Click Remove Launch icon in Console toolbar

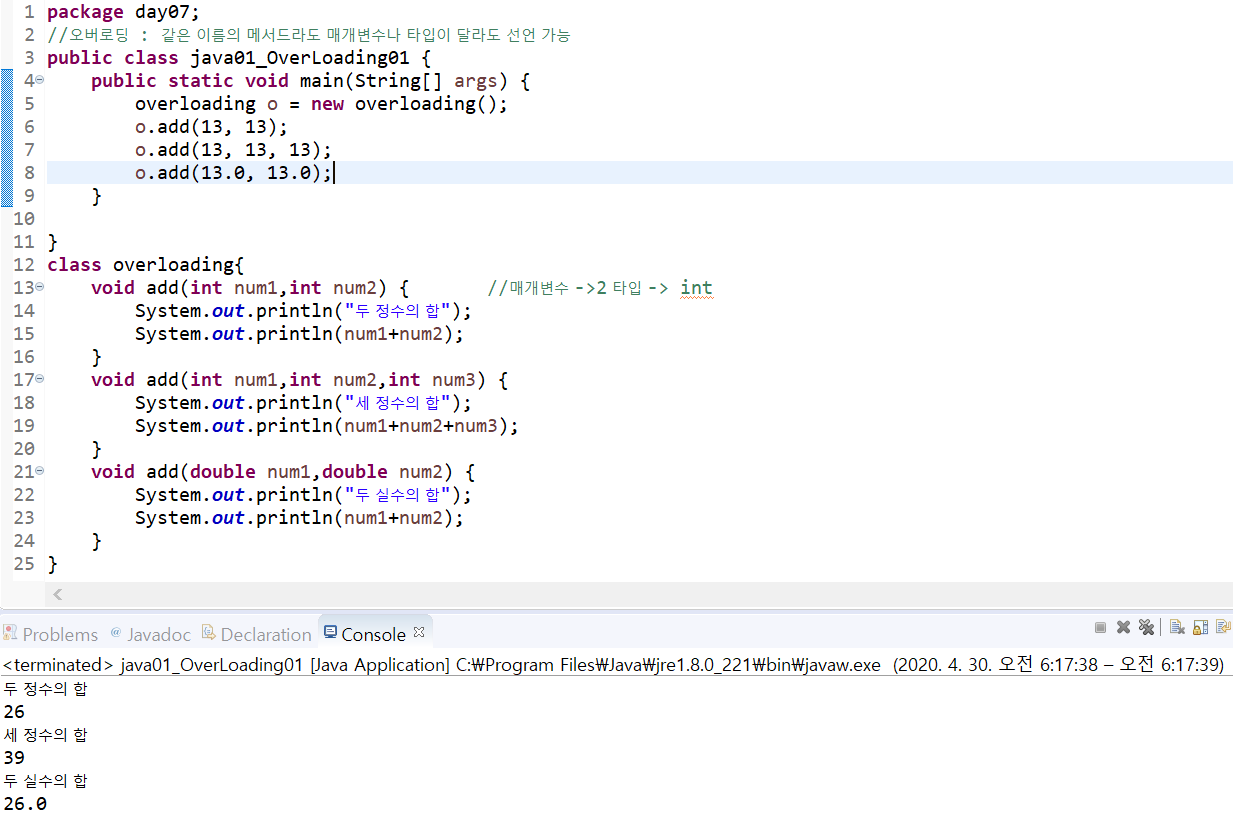(x=1123, y=627)
